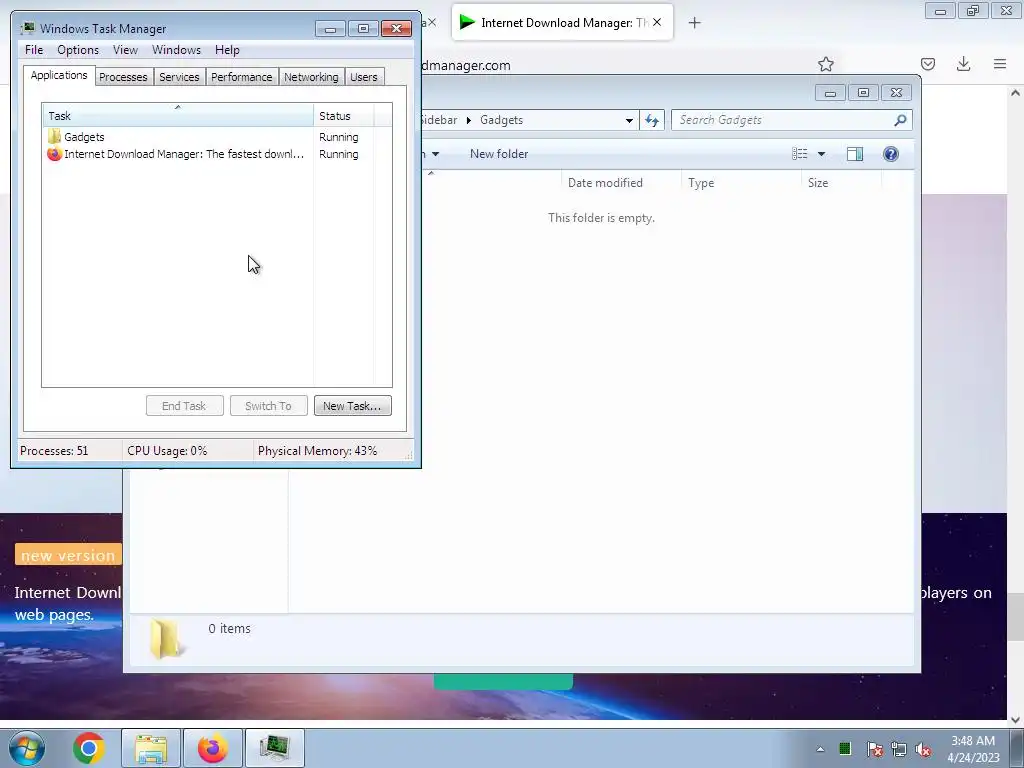The width and height of the screenshot is (1024, 768).
Task: Click the New Task... button
Action: tap(353, 406)
